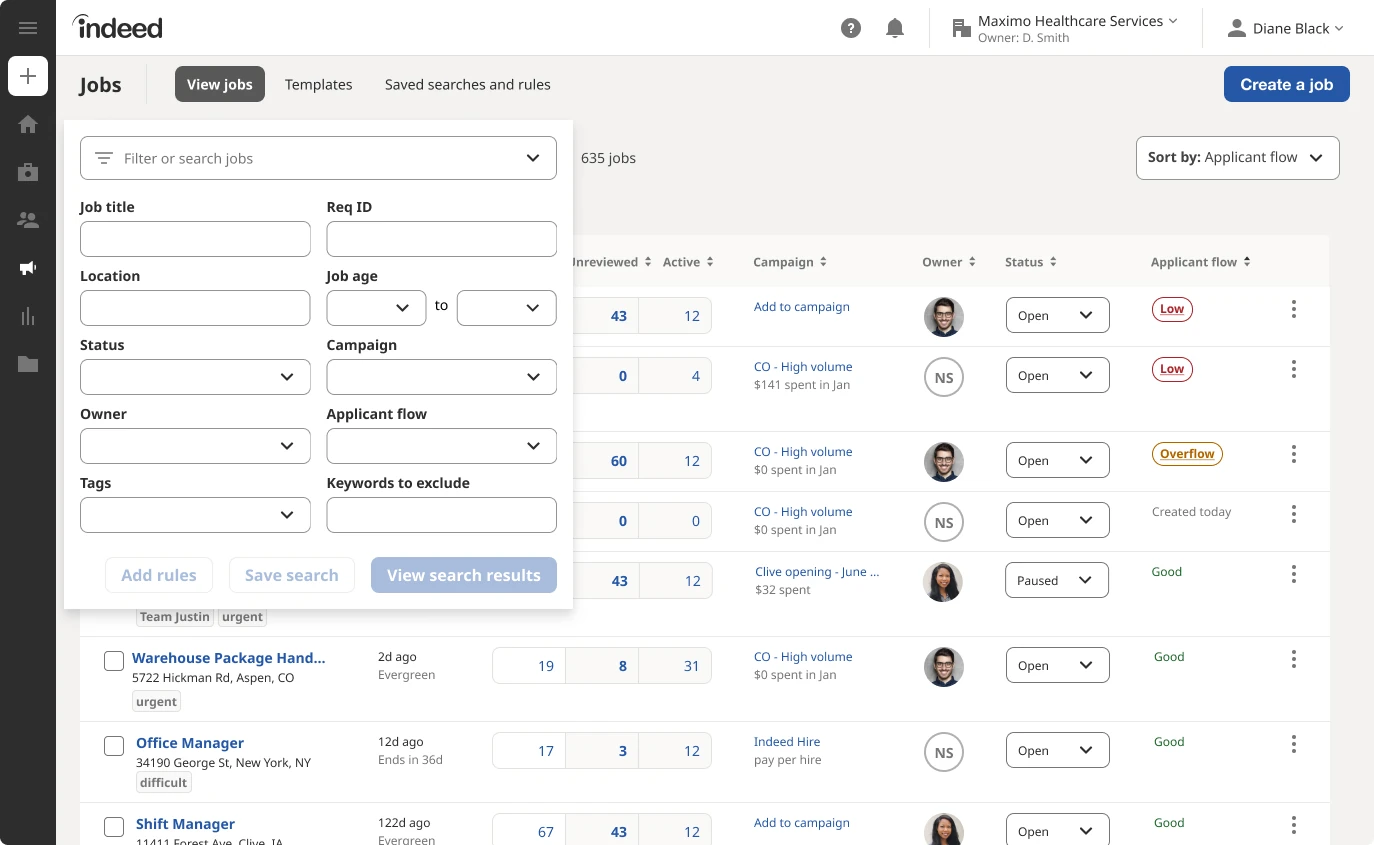Viewport: 1374px width, 845px height.
Task: Check the Shift Manager job checkbox
Action: click(114, 827)
